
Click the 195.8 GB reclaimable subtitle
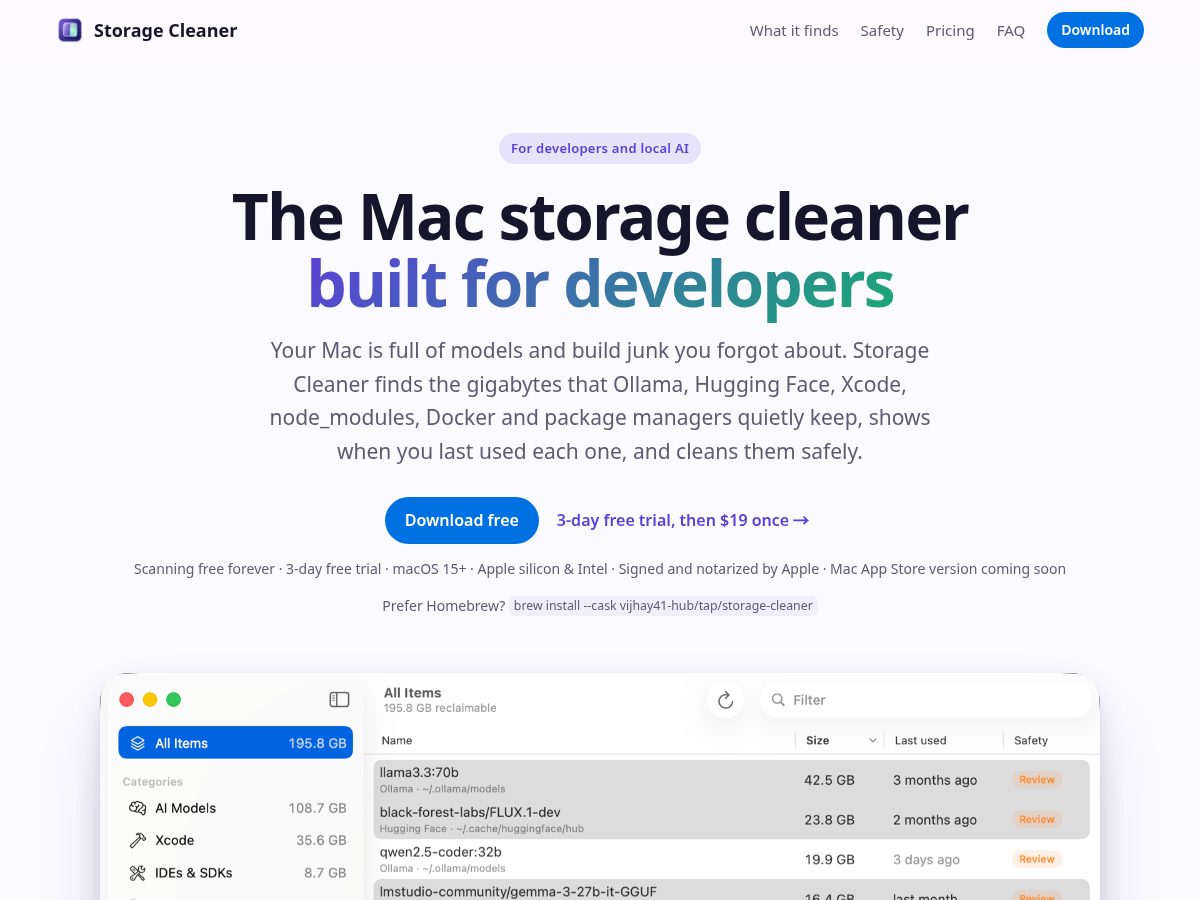coord(440,708)
